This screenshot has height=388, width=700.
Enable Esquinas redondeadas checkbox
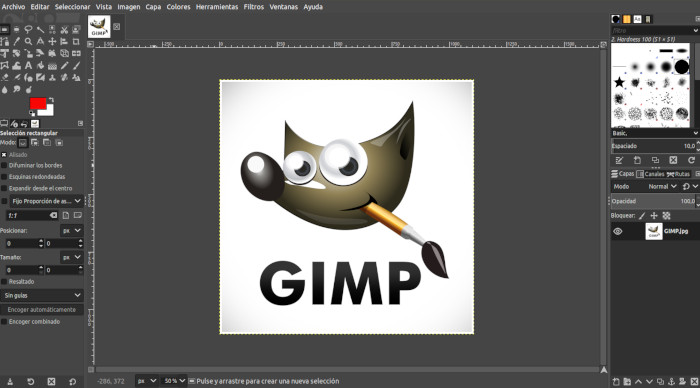(4, 177)
